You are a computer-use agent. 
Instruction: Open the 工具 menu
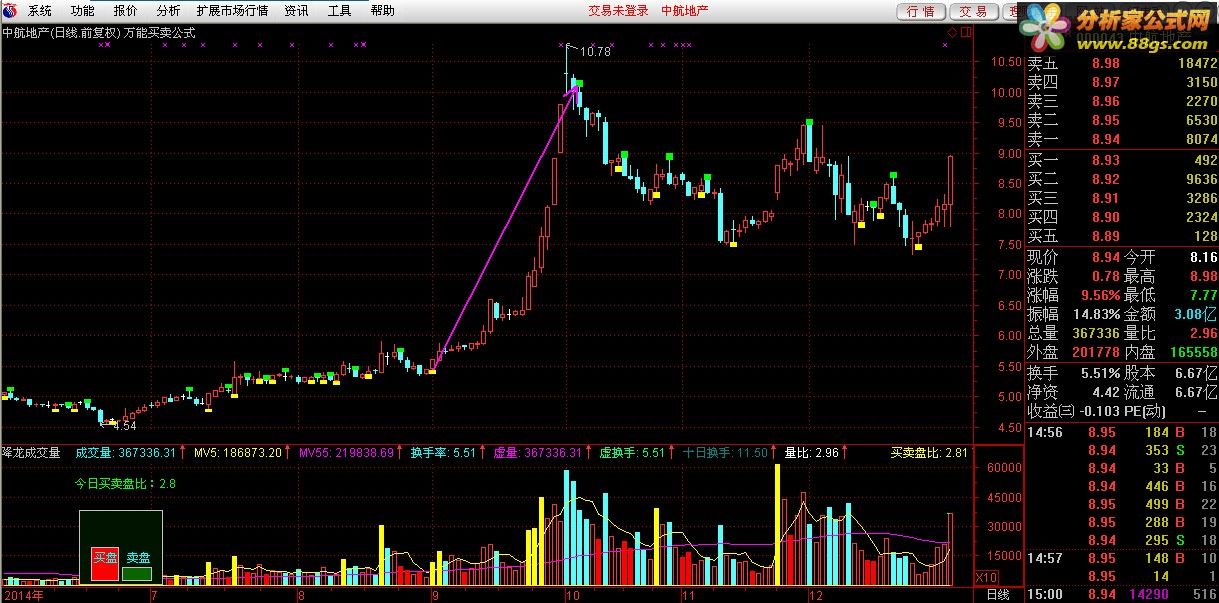(x=340, y=11)
